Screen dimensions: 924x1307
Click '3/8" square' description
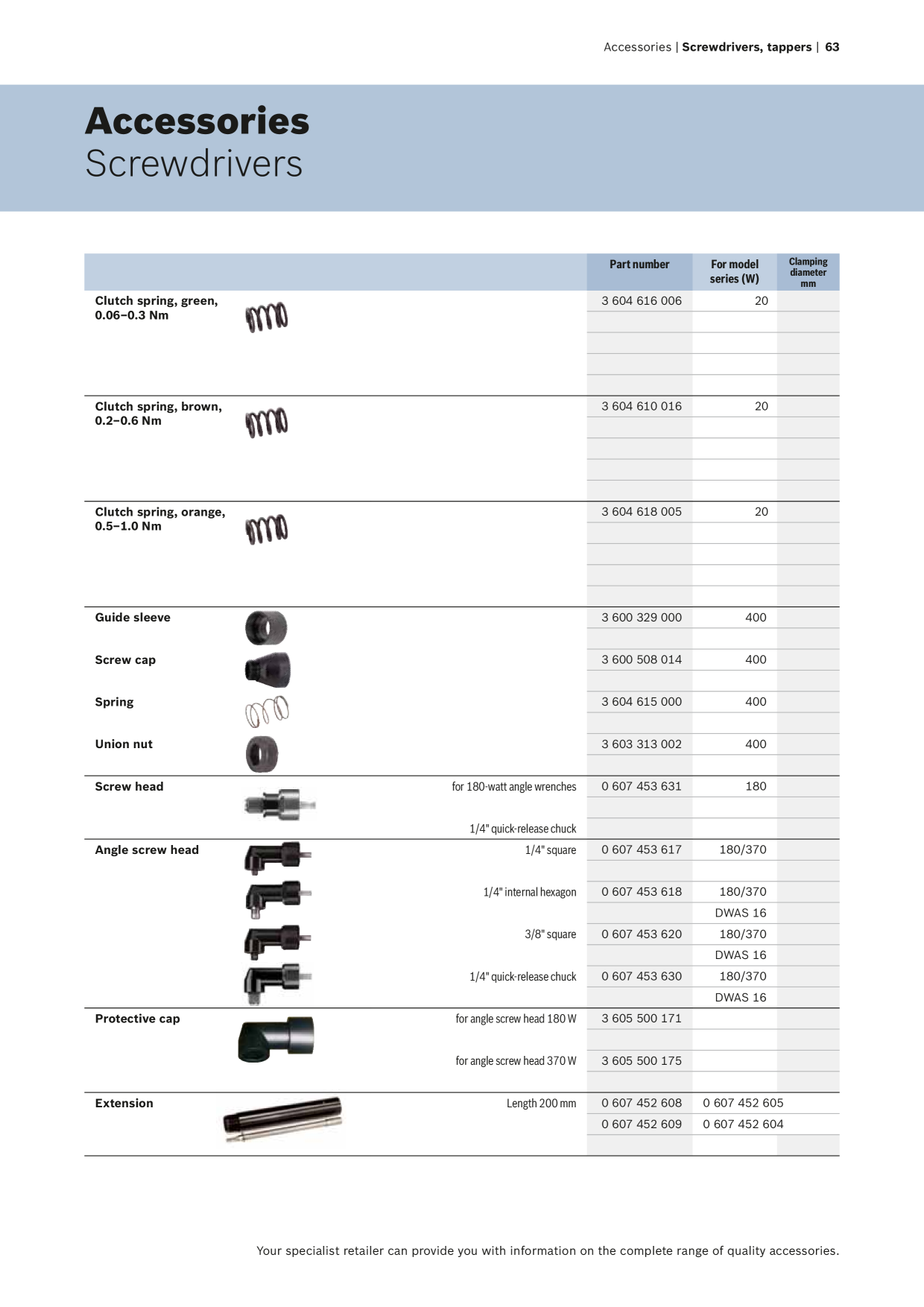tap(551, 934)
